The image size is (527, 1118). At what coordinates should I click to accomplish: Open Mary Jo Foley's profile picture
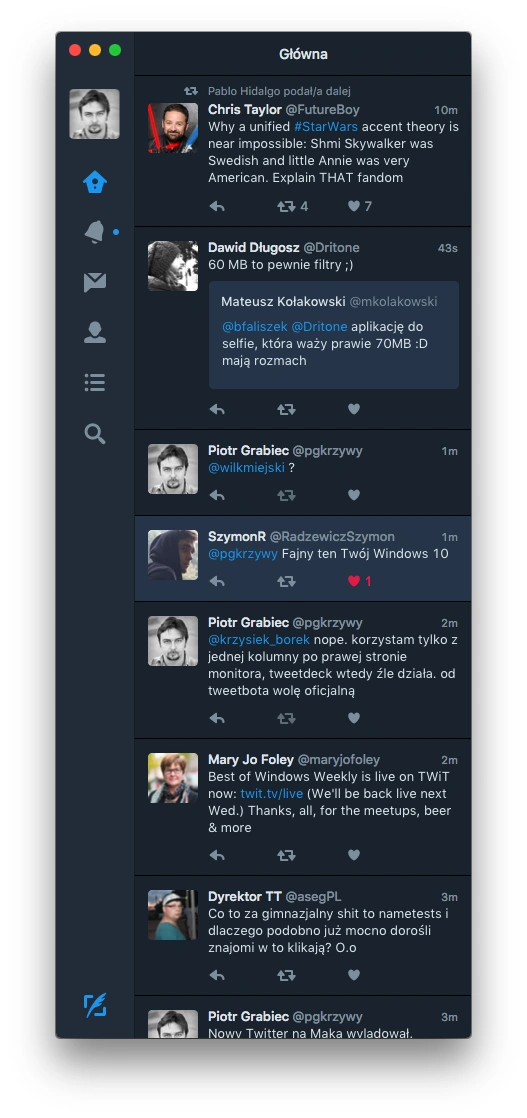(173, 778)
